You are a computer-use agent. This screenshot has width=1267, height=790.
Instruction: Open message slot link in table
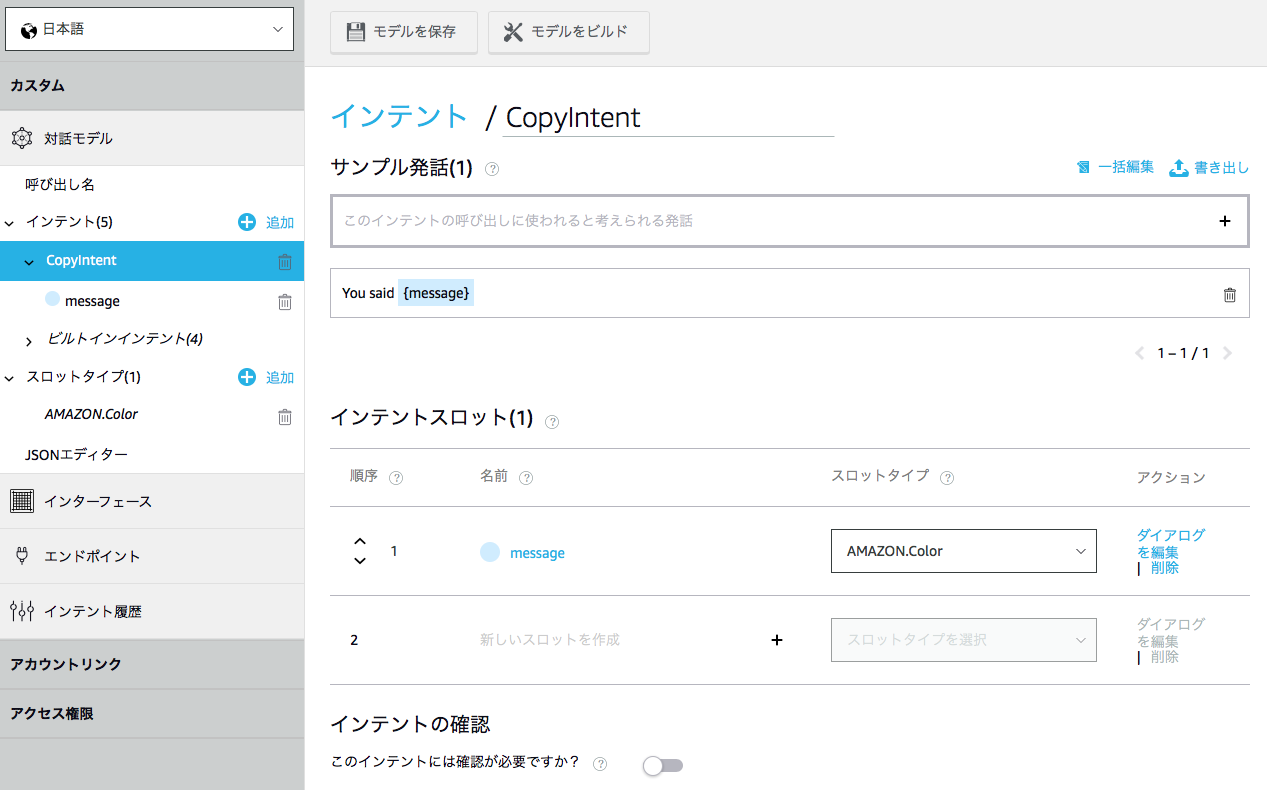point(537,553)
